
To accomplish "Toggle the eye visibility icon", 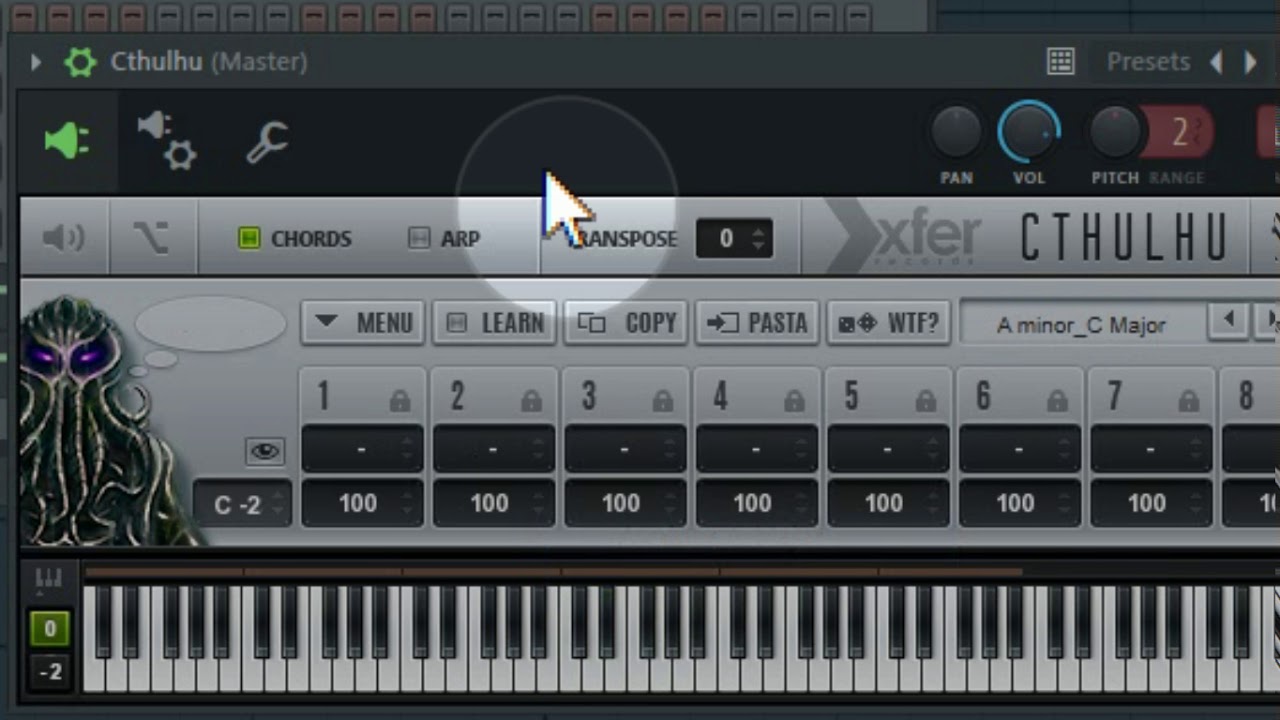I will pos(265,452).
